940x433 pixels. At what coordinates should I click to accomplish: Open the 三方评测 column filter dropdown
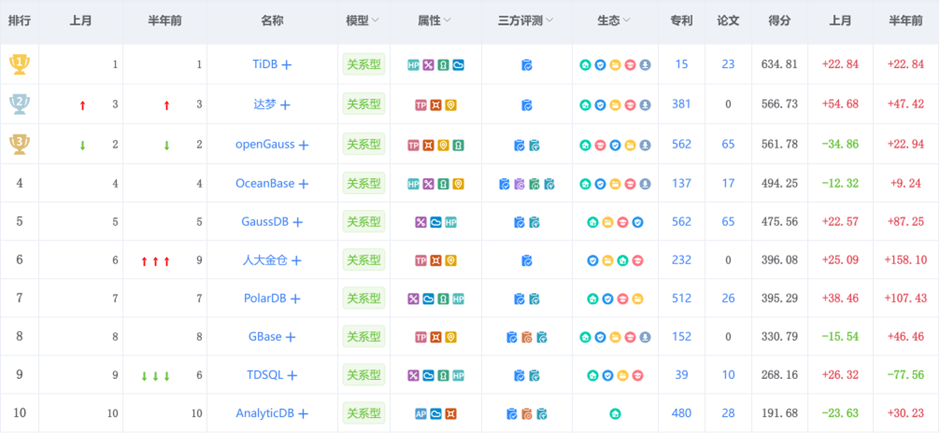click(549, 21)
